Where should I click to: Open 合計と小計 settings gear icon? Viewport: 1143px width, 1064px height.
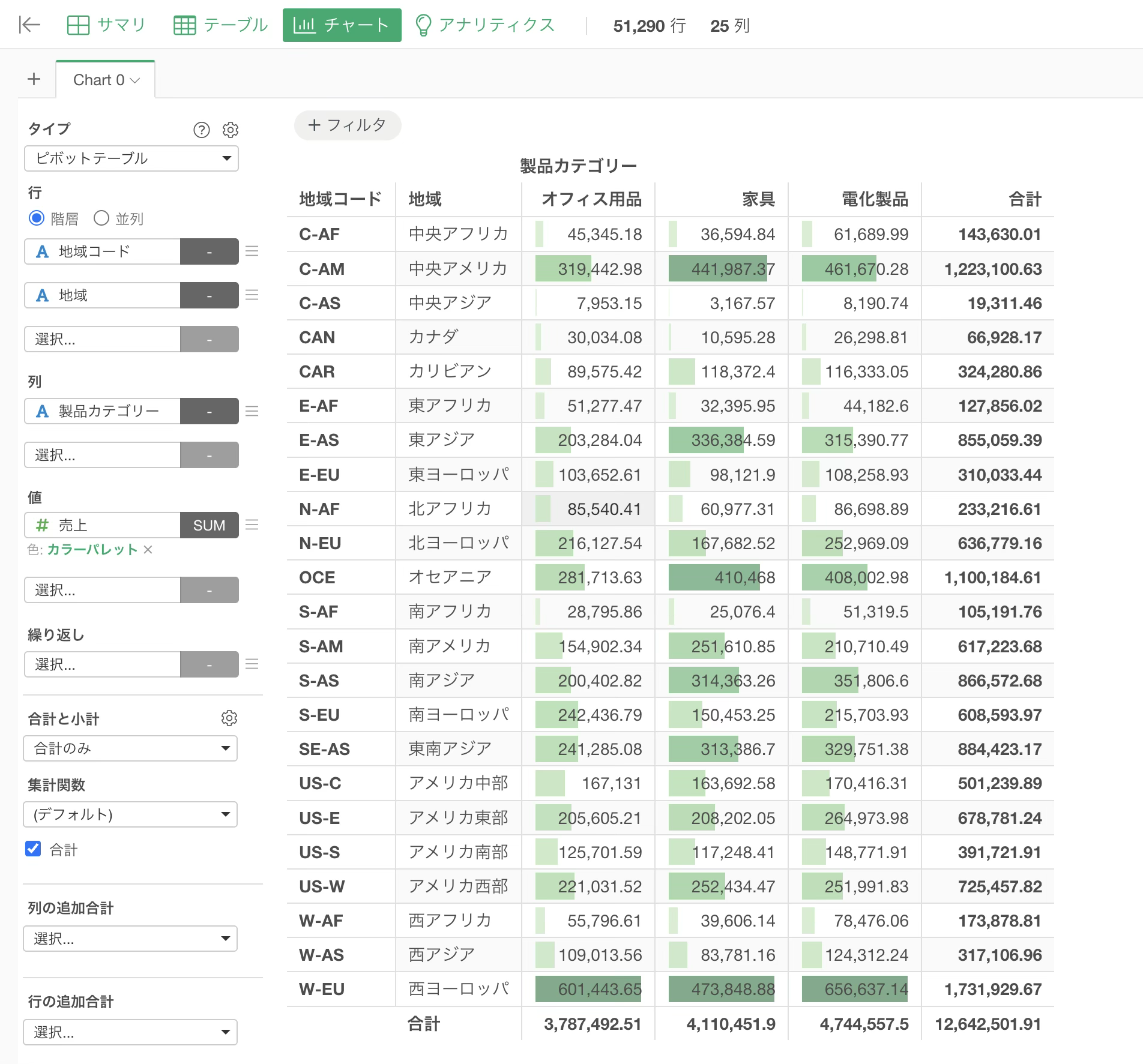point(229,718)
